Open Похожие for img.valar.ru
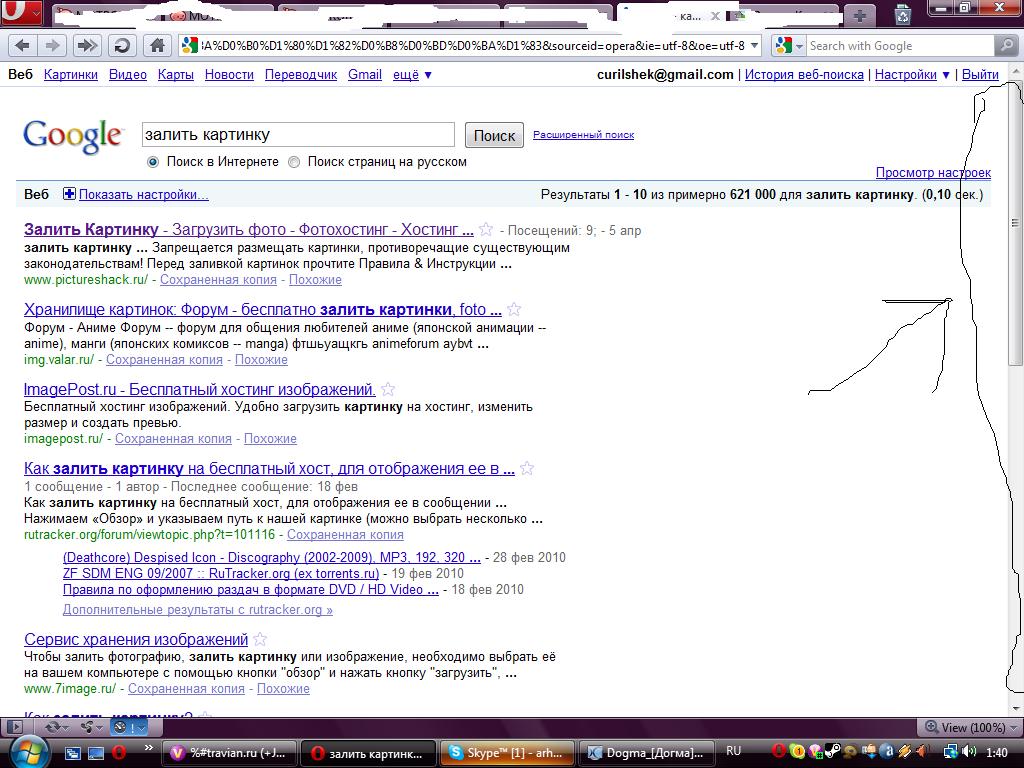Image resolution: width=1024 pixels, height=768 pixels. pyautogui.click(x=261, y=359)
